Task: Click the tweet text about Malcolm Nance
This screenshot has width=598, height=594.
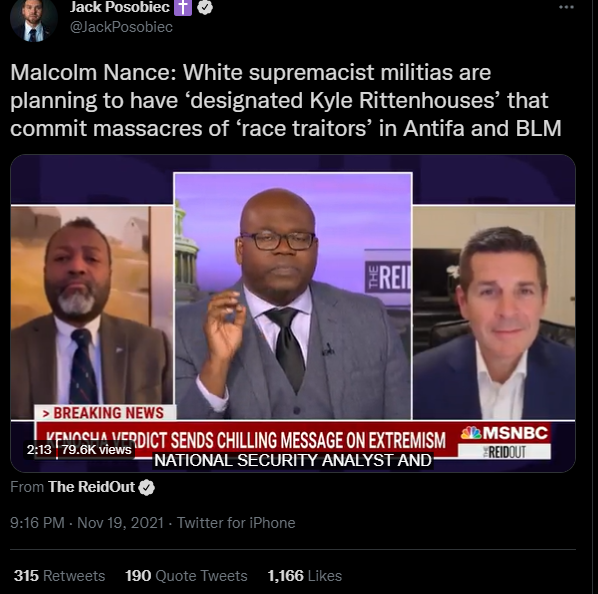Action: pos(286,100)
